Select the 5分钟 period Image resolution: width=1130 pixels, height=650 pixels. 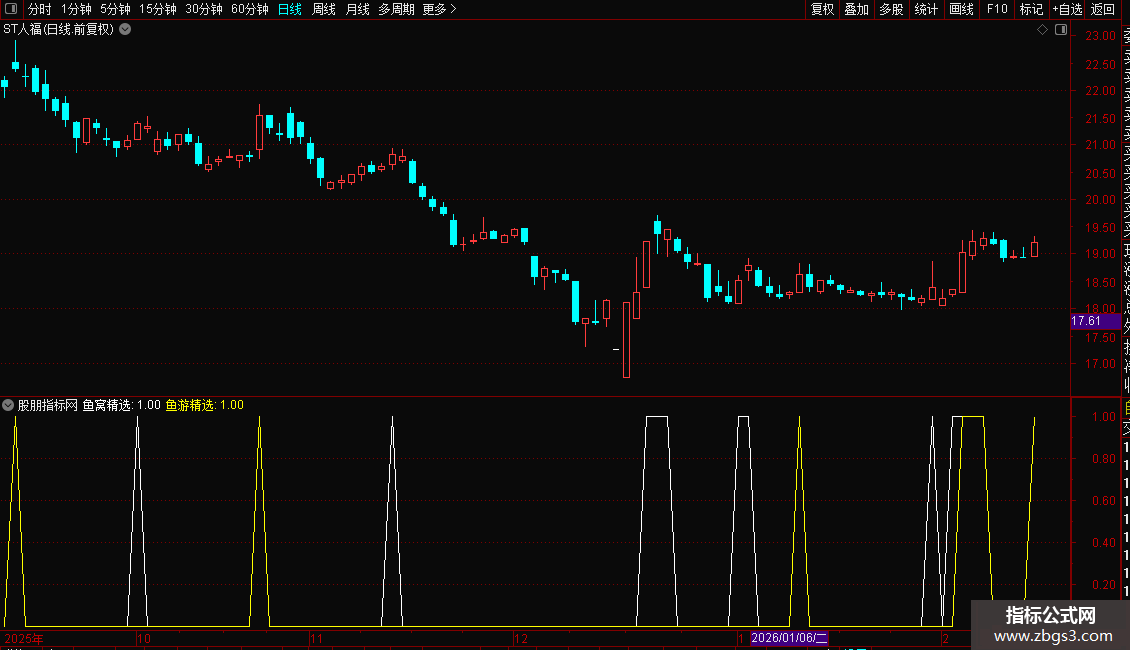click(115, 9)
